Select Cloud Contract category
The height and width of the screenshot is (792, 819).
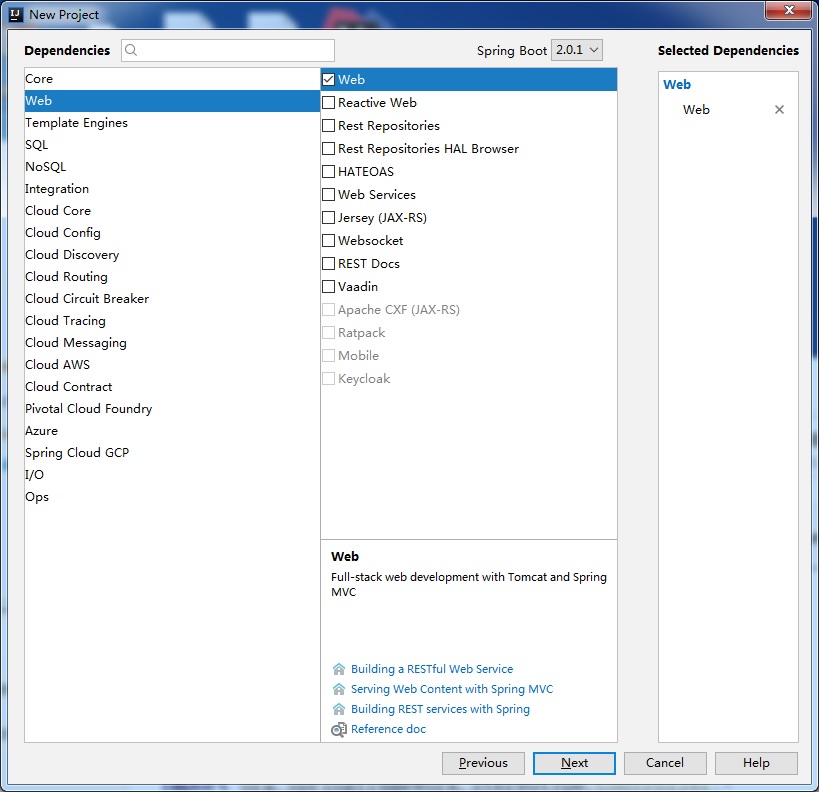point(172,387)
